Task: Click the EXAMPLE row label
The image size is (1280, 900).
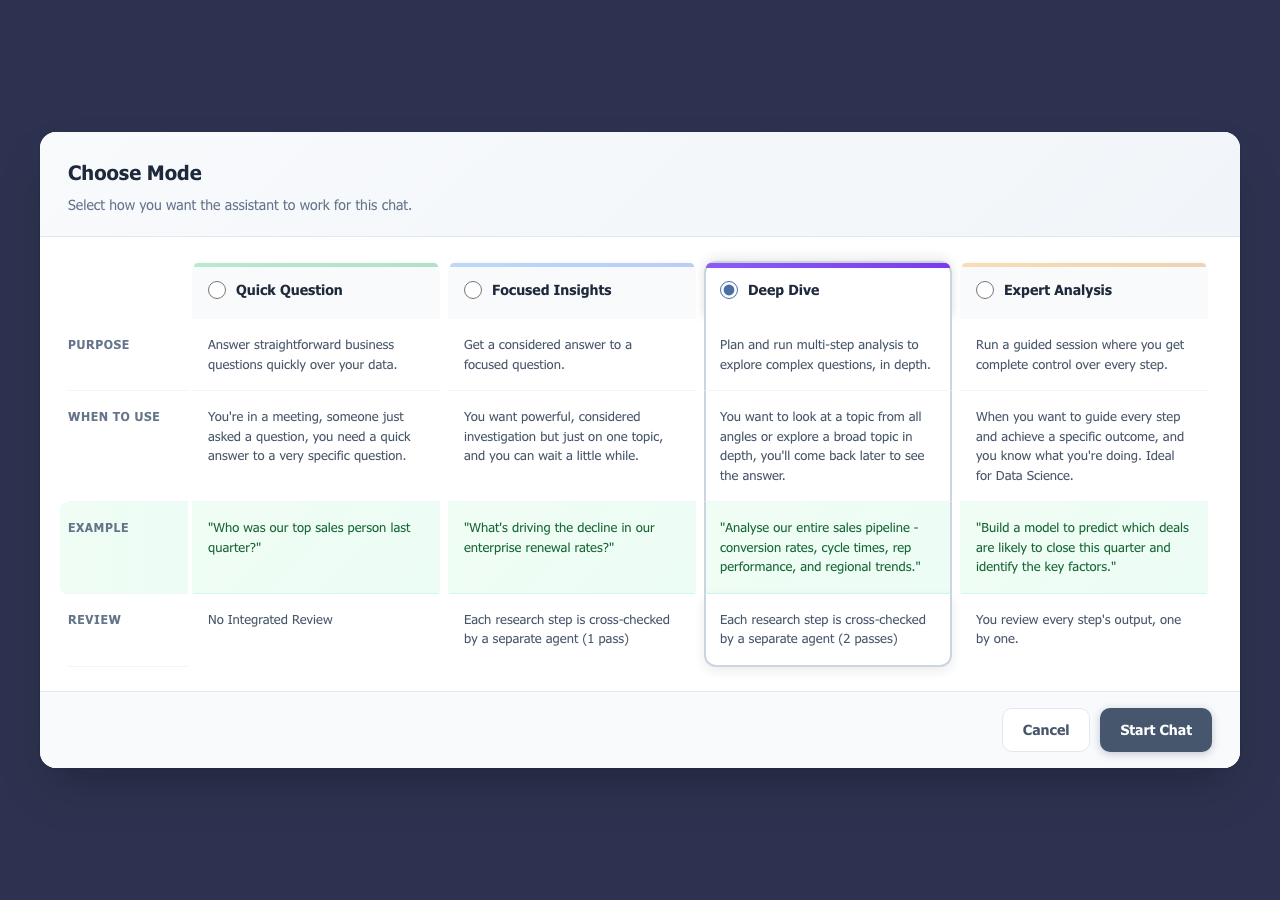Action: (98, 528)
